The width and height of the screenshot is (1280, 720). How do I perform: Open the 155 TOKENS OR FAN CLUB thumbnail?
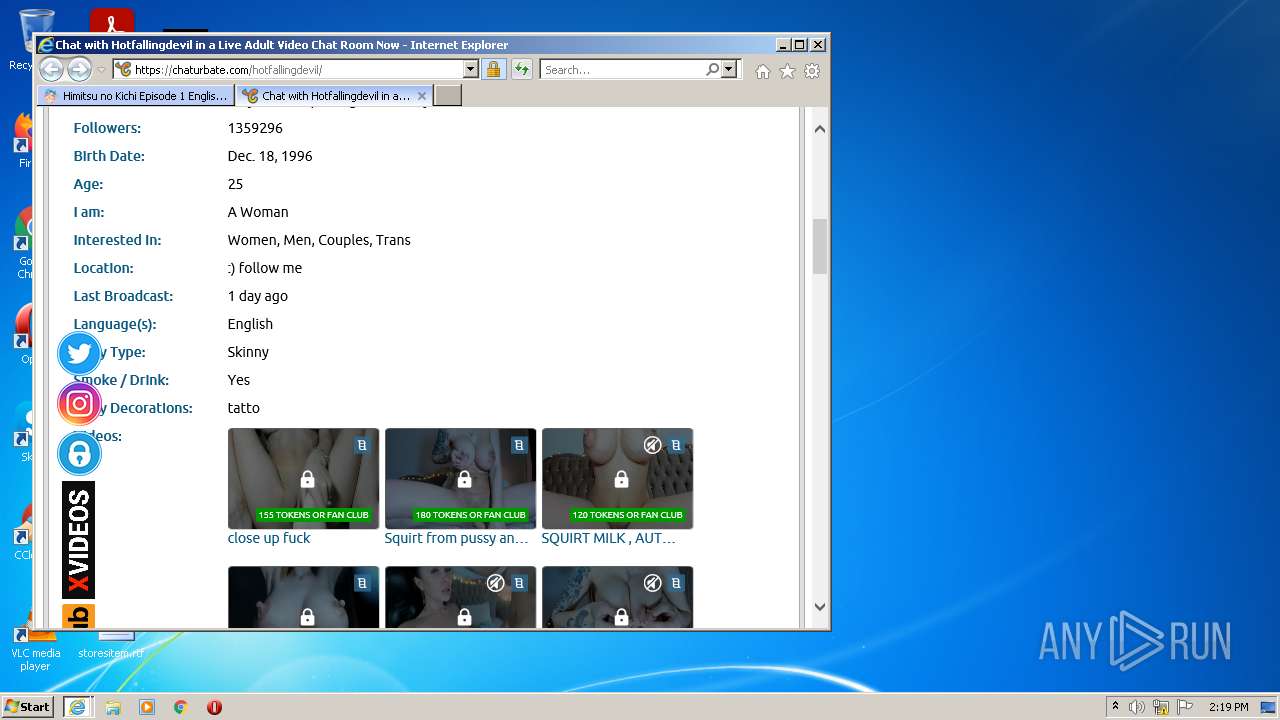(x=303, y=478)
